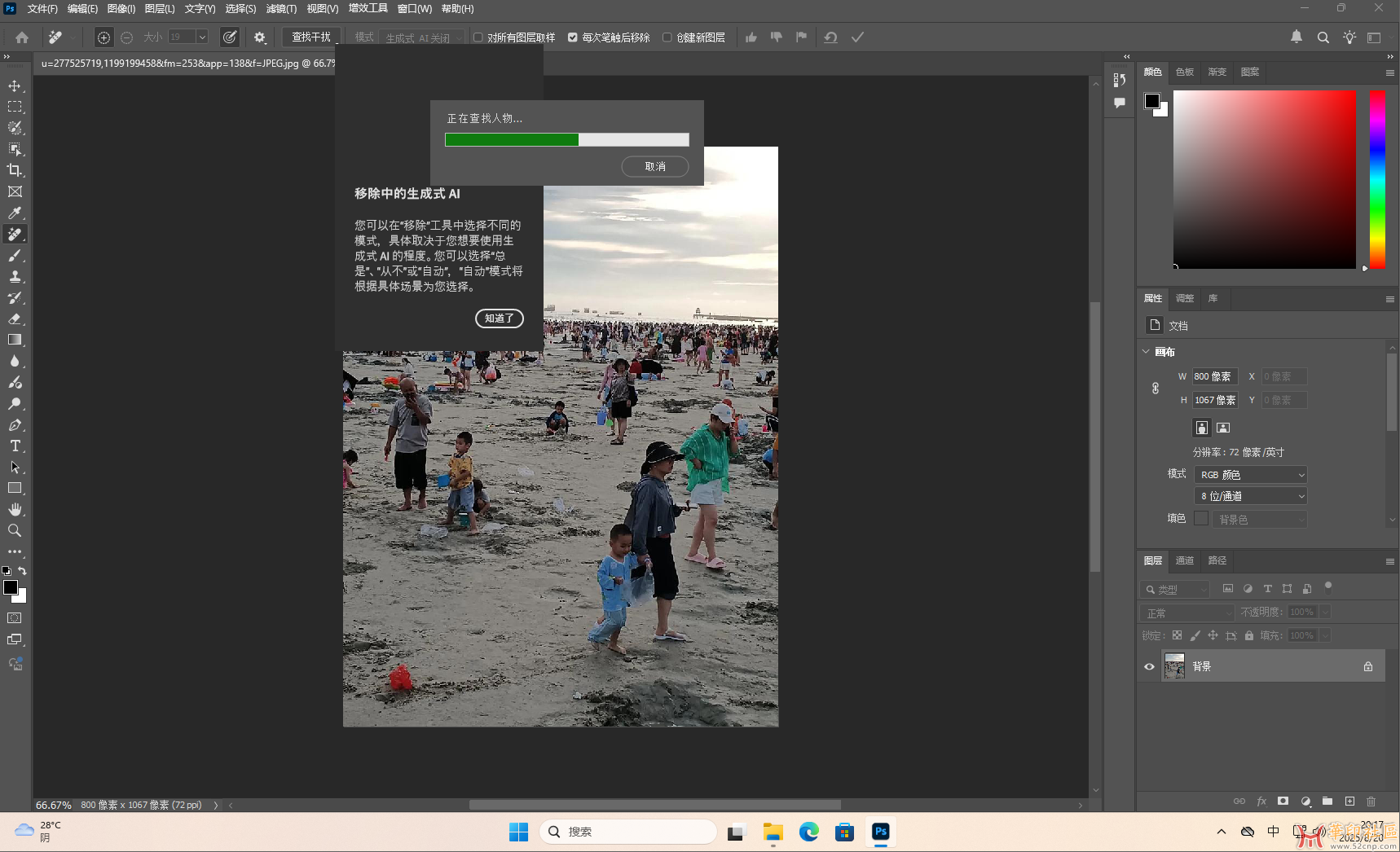This screenshot has width=1400, height=852.
Task: Select the Clone Stamp tool
Action: point(15,276)
